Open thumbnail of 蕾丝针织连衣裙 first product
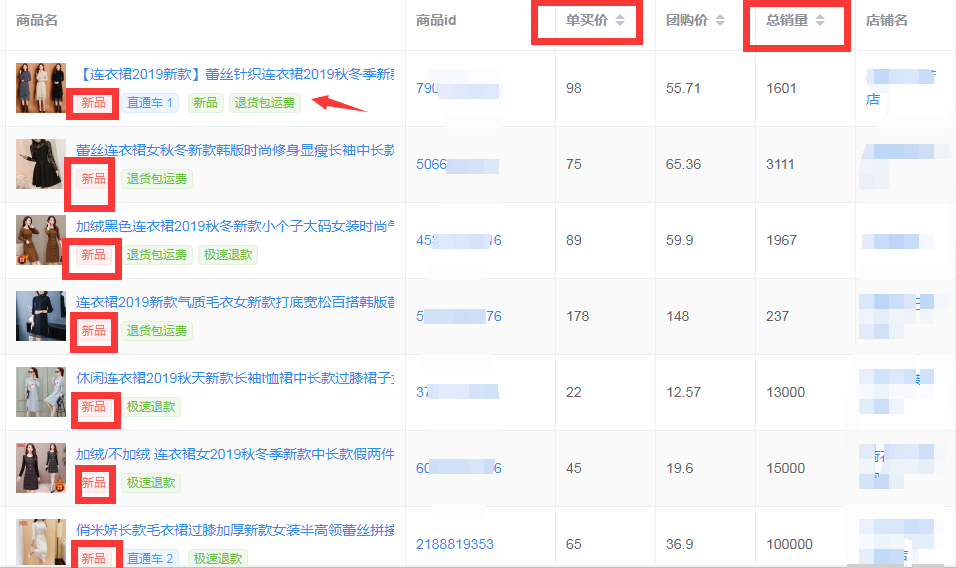956x568 pixels. pyautogui.click(x=40, y=88)
